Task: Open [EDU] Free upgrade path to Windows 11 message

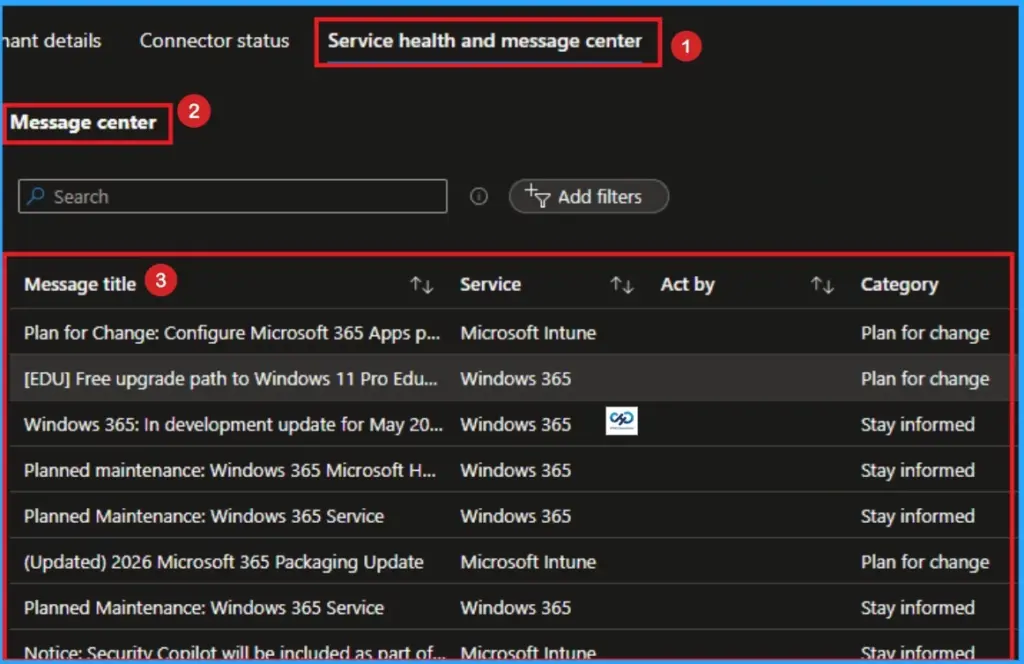Action: point(231,379)
